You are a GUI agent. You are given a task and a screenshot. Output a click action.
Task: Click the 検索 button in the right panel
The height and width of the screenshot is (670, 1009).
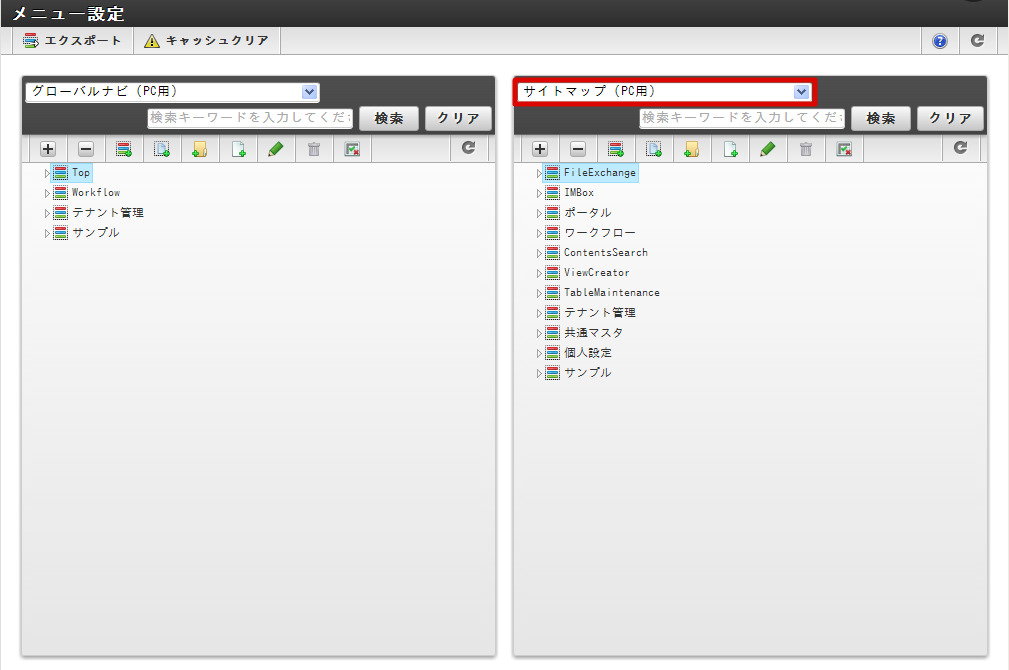tap(880, 118)
